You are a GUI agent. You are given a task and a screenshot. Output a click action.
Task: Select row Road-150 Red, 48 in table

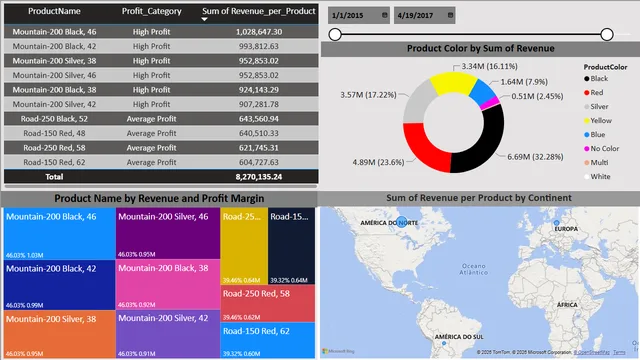tap(161, 133)
